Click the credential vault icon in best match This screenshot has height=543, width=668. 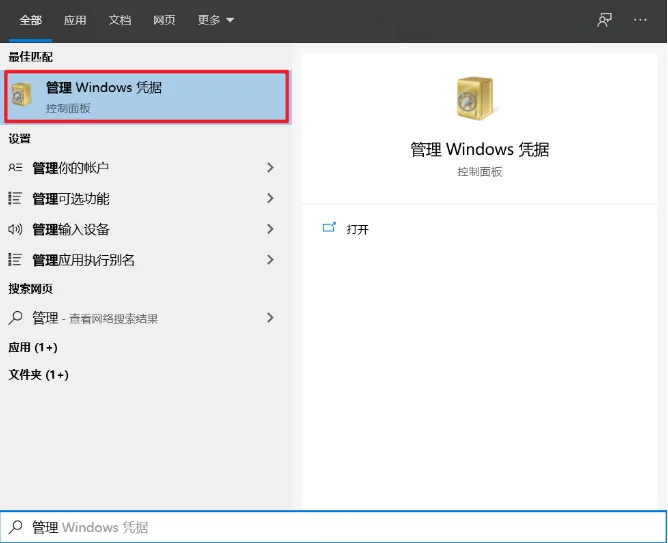(24, 96)
